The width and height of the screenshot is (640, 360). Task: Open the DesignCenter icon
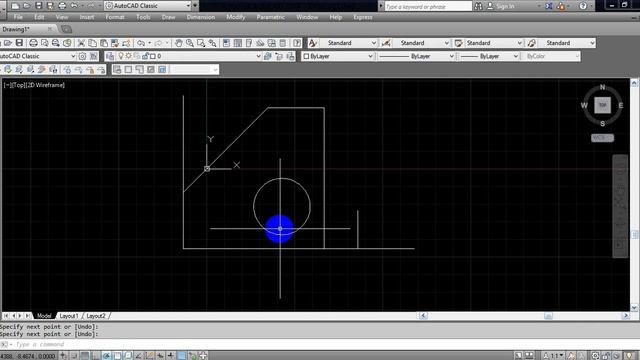tap(238, 43)
